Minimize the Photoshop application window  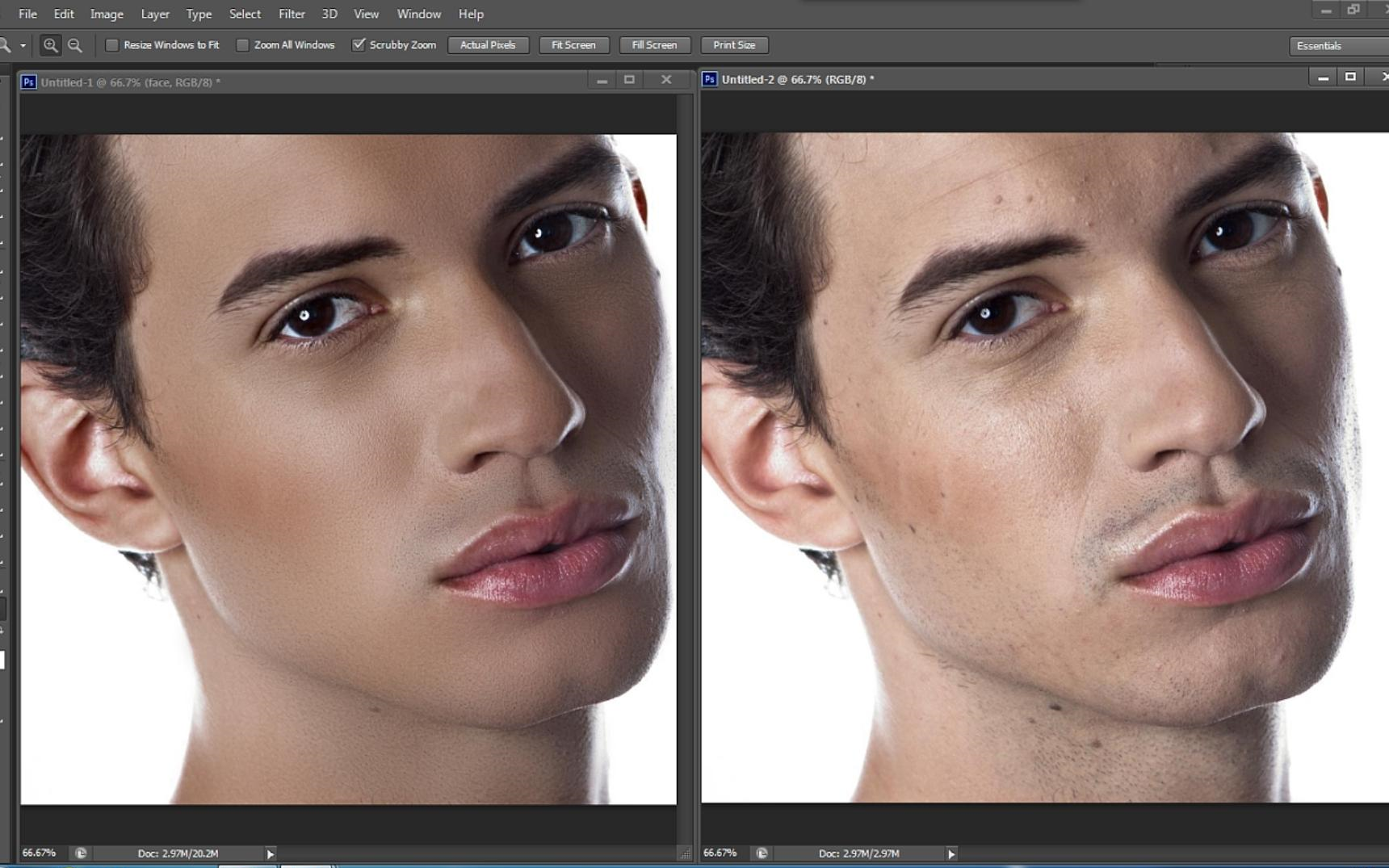pos(1325,10)
